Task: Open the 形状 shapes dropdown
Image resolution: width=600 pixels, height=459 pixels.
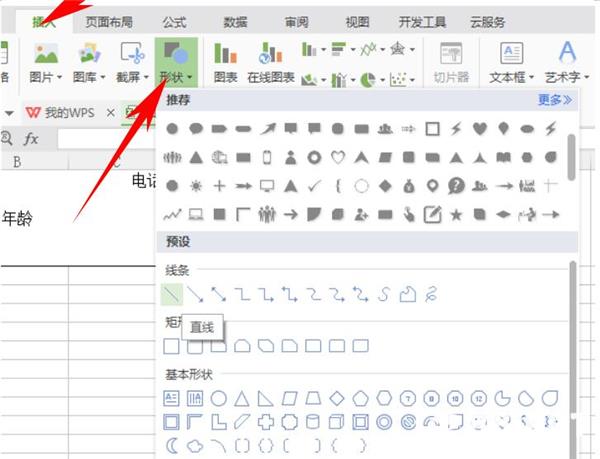Action: 176,62
